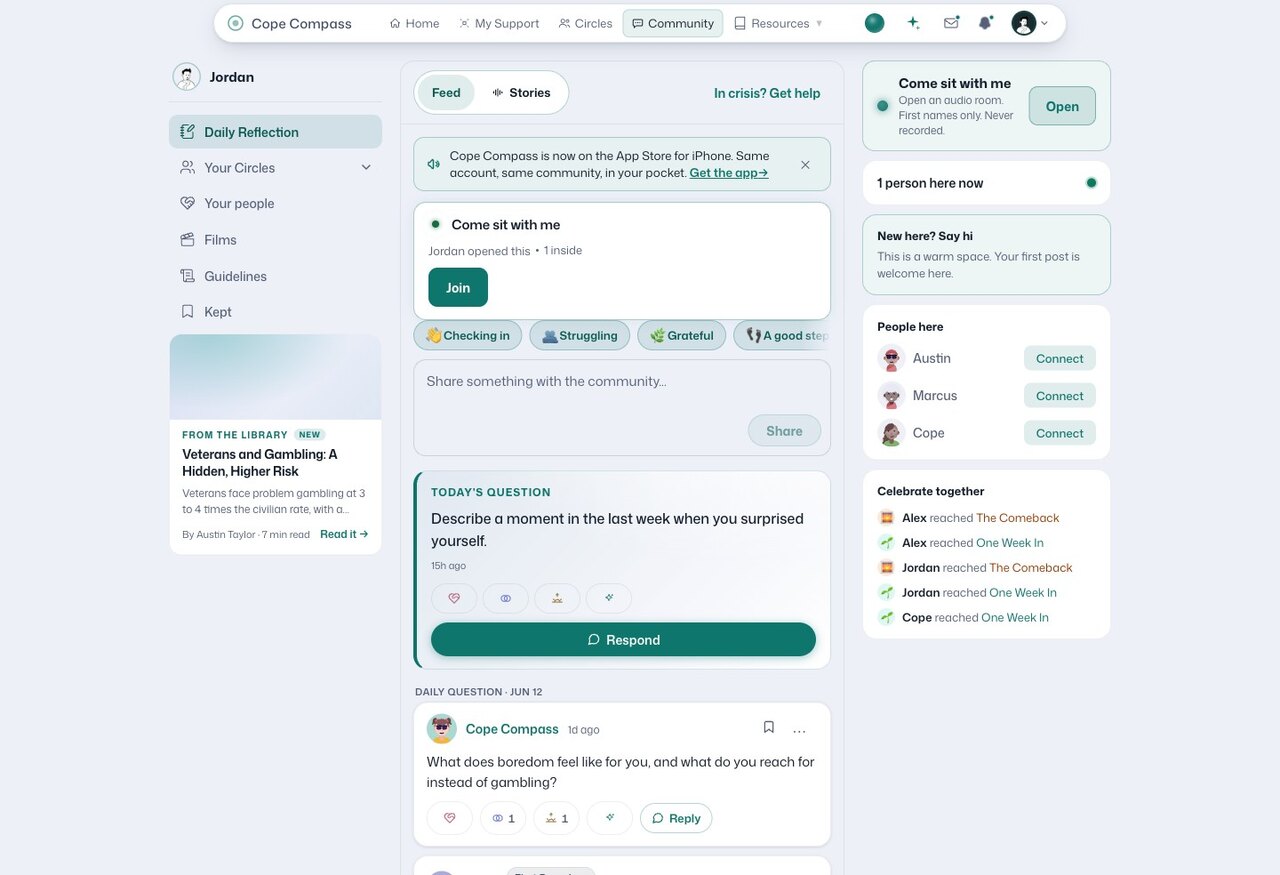Connect with Cope
The height and width of the screenshot is (875, 1280).
[1060, 433]
